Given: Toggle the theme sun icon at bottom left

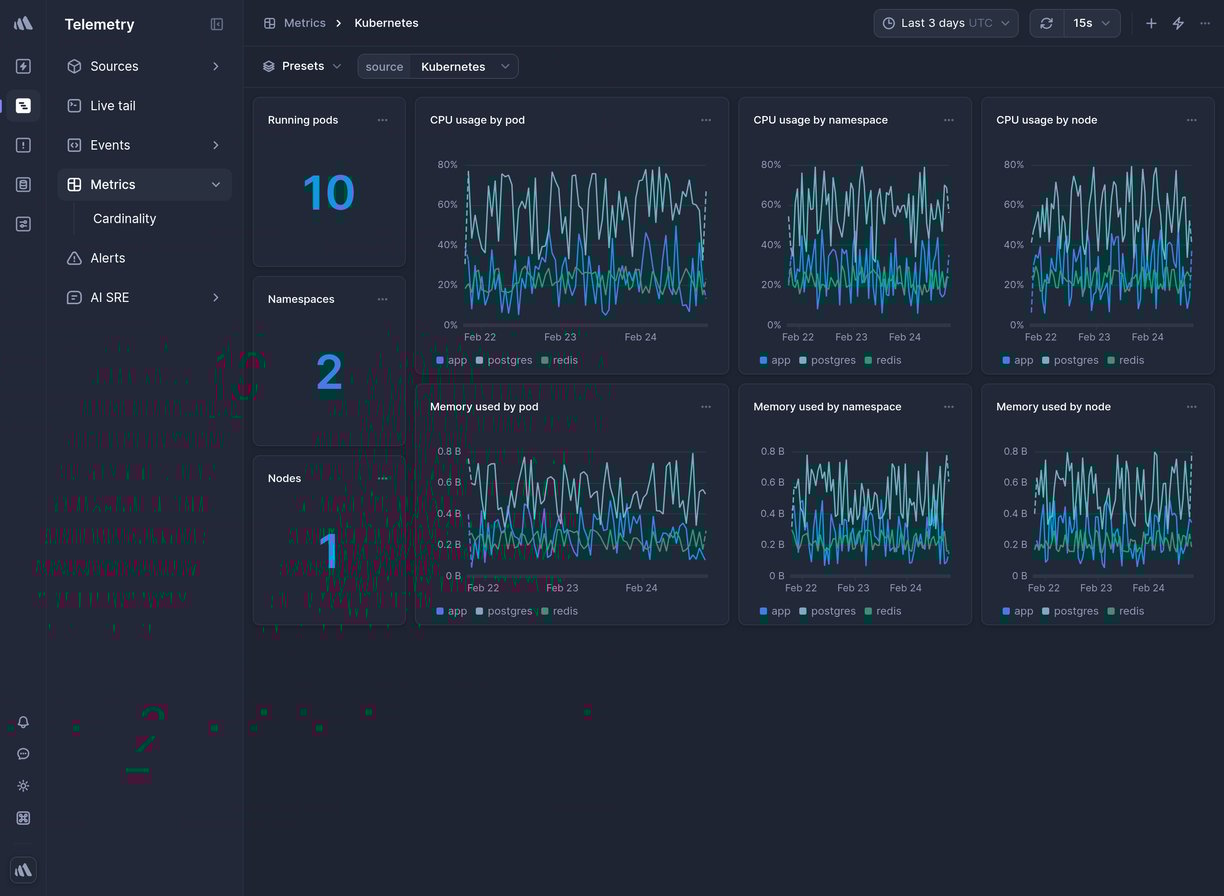Looking at the screenshot, I should [x=23, y=786].
